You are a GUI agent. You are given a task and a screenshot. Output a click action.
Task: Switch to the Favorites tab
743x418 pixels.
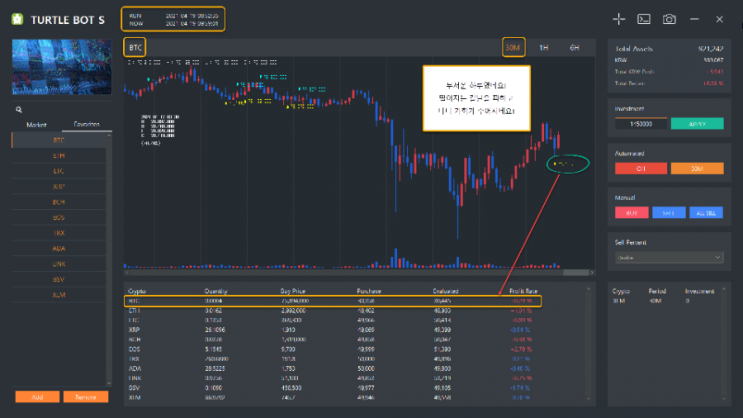[87, 124]
